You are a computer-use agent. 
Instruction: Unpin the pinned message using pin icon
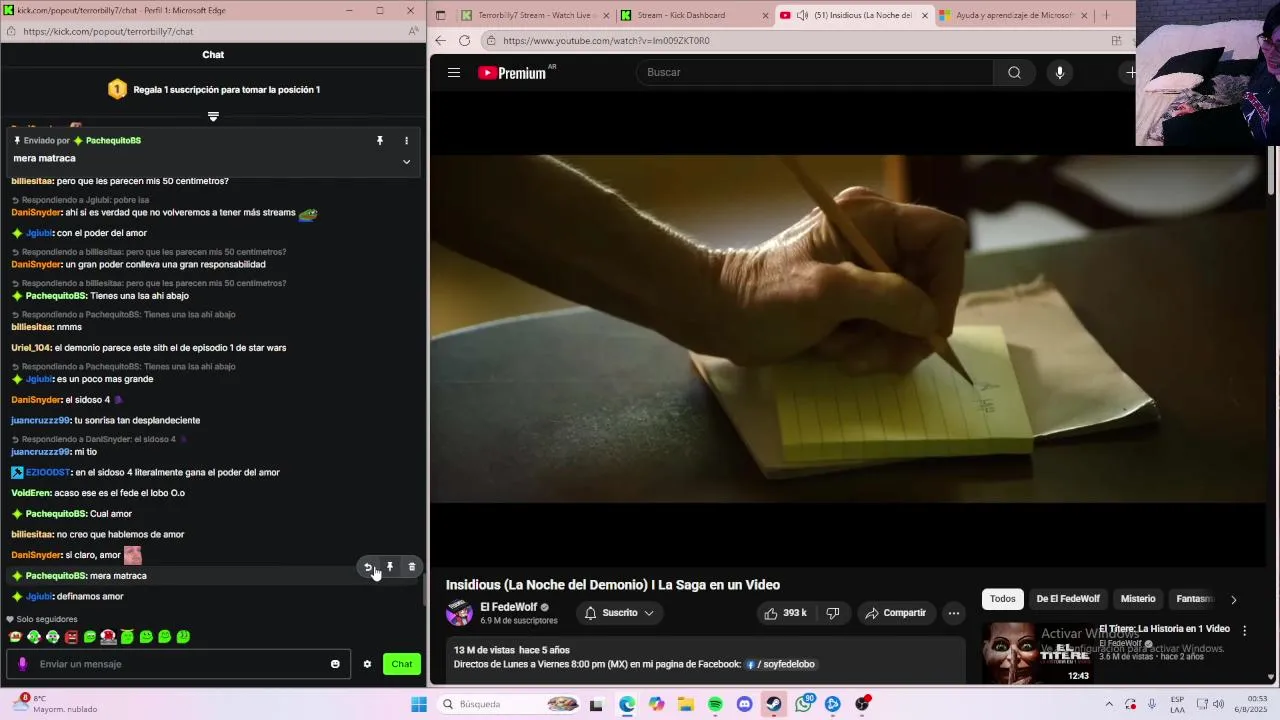[380, 141]
